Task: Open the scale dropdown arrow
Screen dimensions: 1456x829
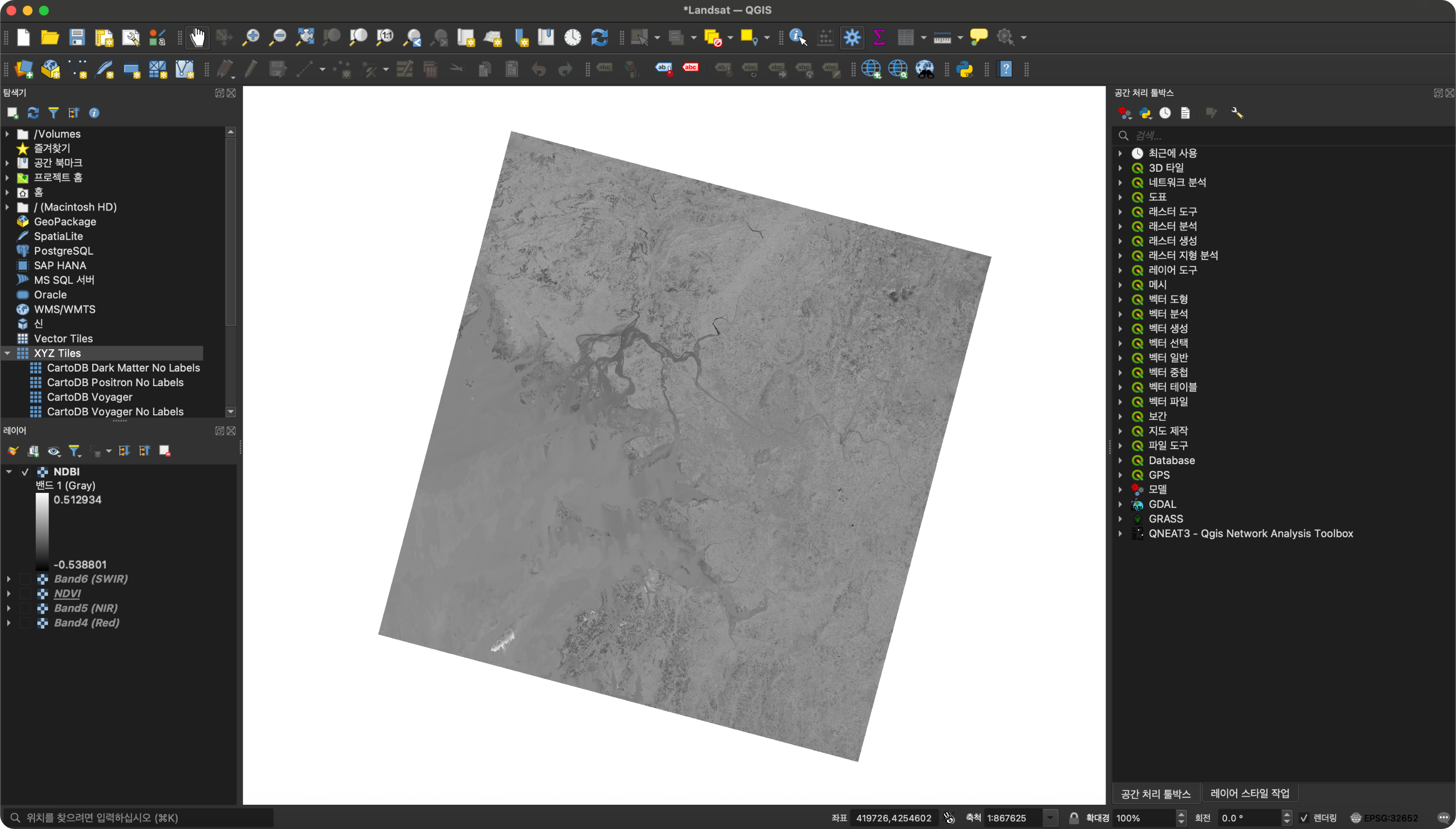Action: 1049,818
